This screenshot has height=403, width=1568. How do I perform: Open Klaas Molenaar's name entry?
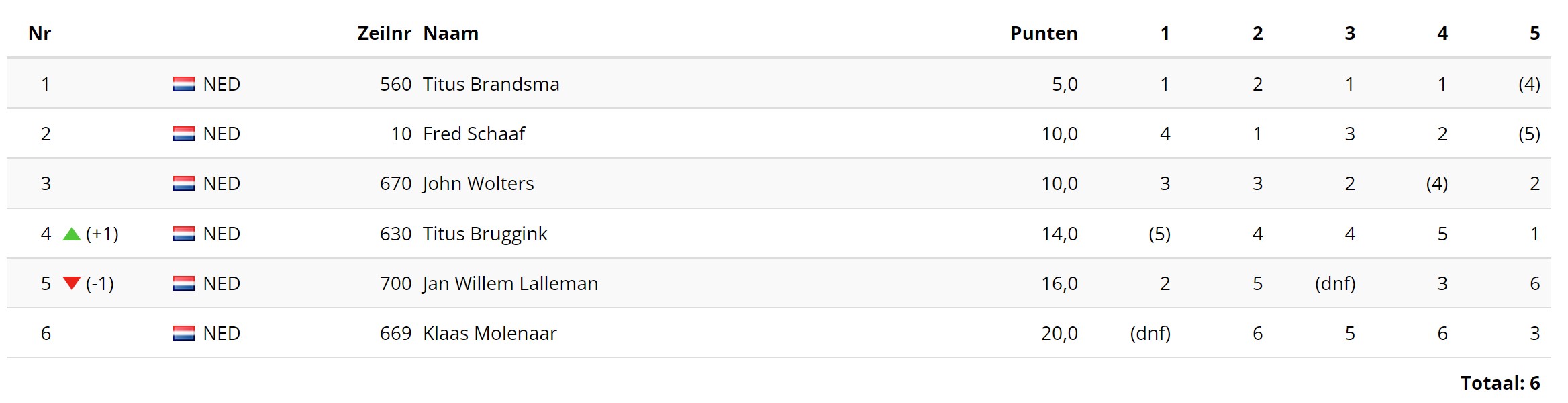489,333
